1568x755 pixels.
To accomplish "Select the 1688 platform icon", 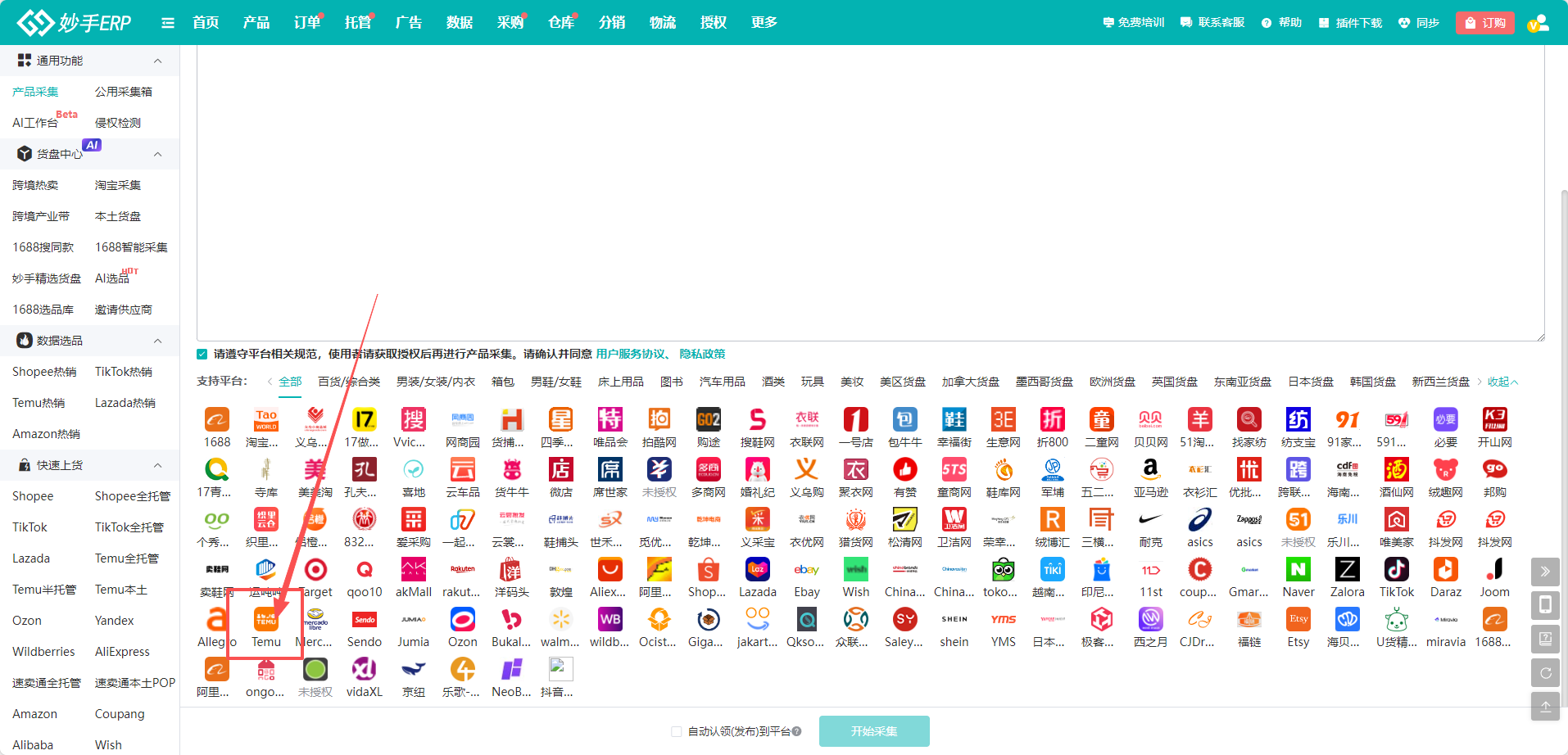I will click(217, 420).
